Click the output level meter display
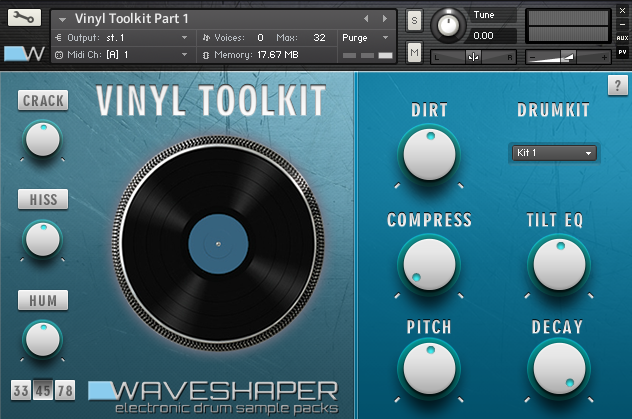This screenshot has width=632, height=419. tap(568, 26)
